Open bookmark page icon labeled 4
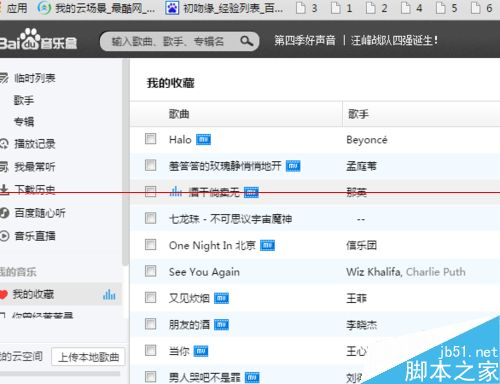This screenshot has height=384, width=500. pyautogui.click(x=405, y=8)
